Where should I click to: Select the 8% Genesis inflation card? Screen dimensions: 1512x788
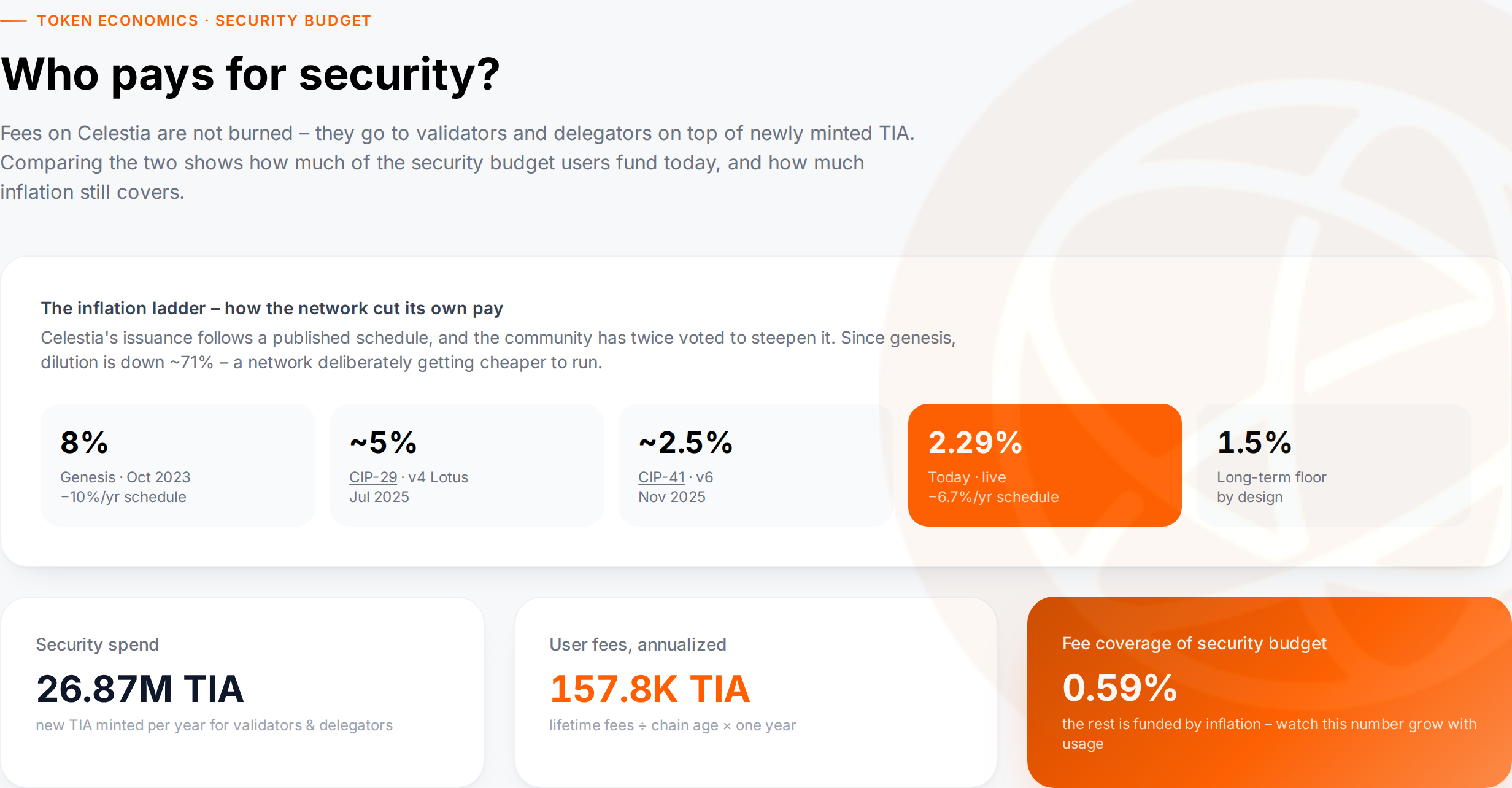[177, 465]
